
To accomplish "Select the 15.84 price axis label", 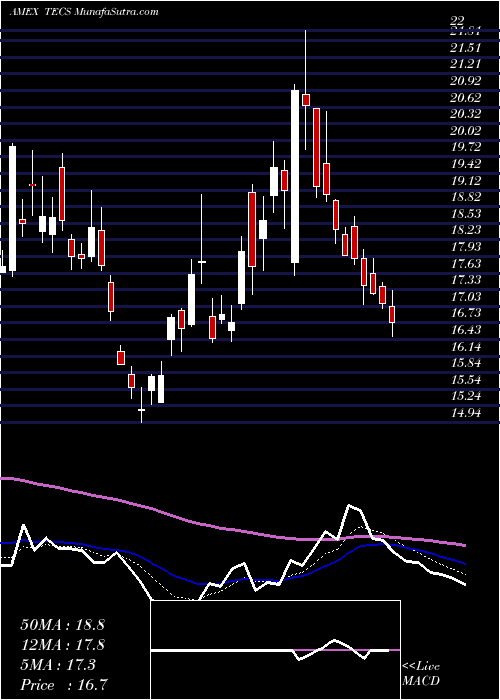I will (465, 363).
